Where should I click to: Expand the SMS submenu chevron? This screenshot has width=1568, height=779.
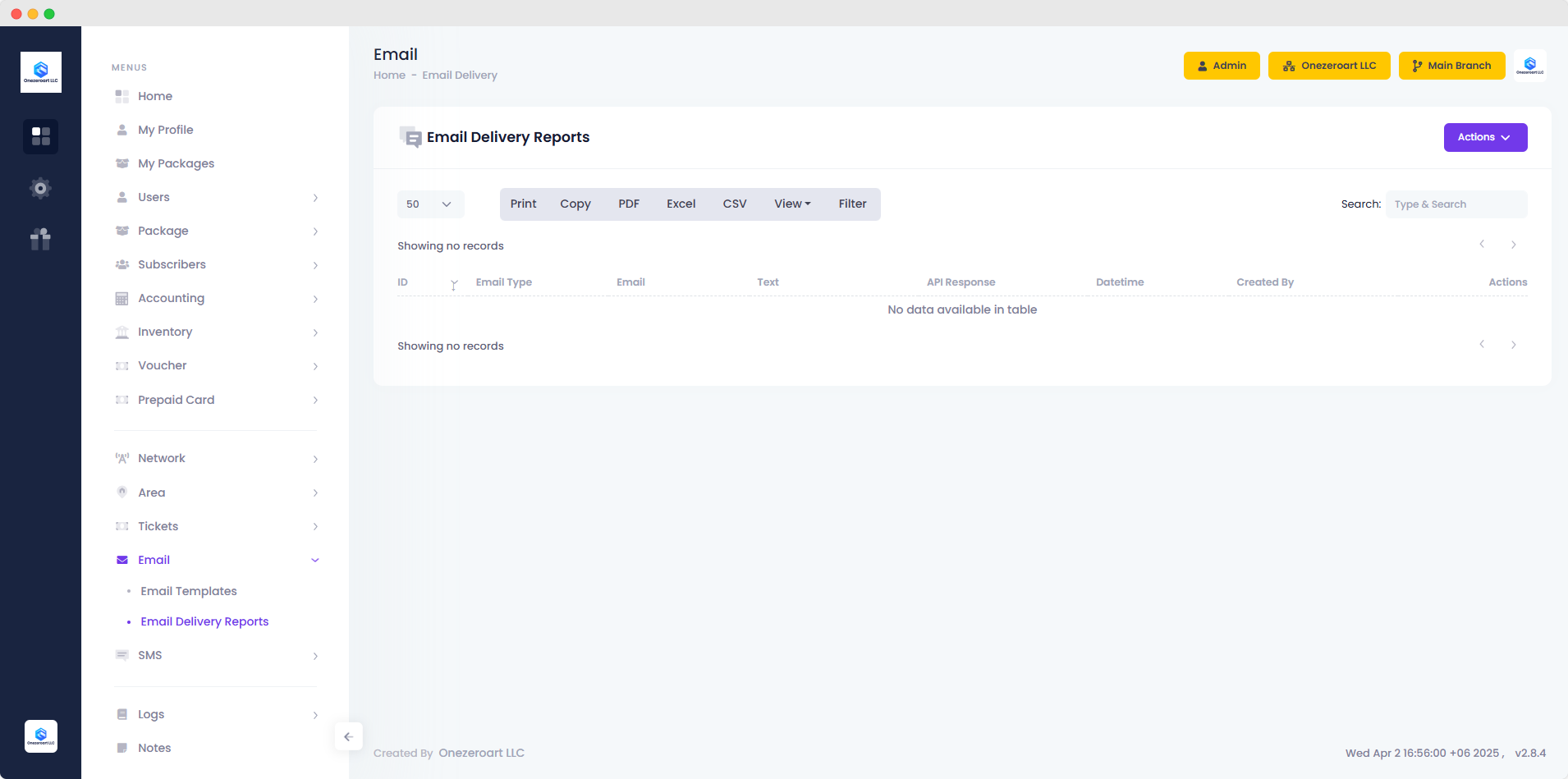point(315,656)
